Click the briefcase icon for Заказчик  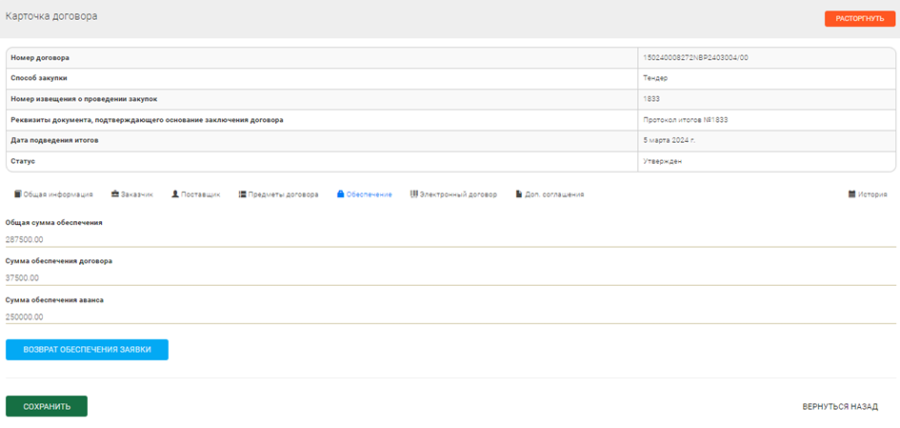[115, 194]
